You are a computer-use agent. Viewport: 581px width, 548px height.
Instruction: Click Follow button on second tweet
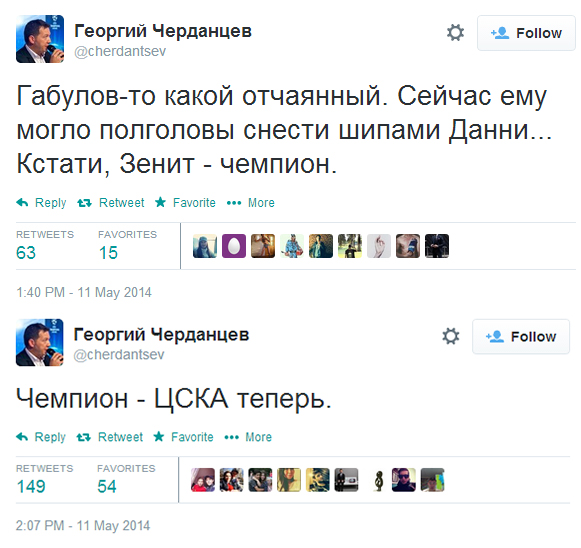(x=521, y=336)
